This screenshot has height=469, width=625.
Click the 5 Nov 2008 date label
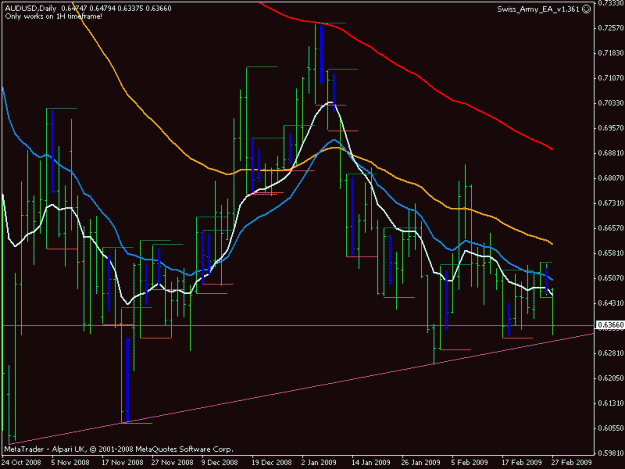(x=70, y=462)
